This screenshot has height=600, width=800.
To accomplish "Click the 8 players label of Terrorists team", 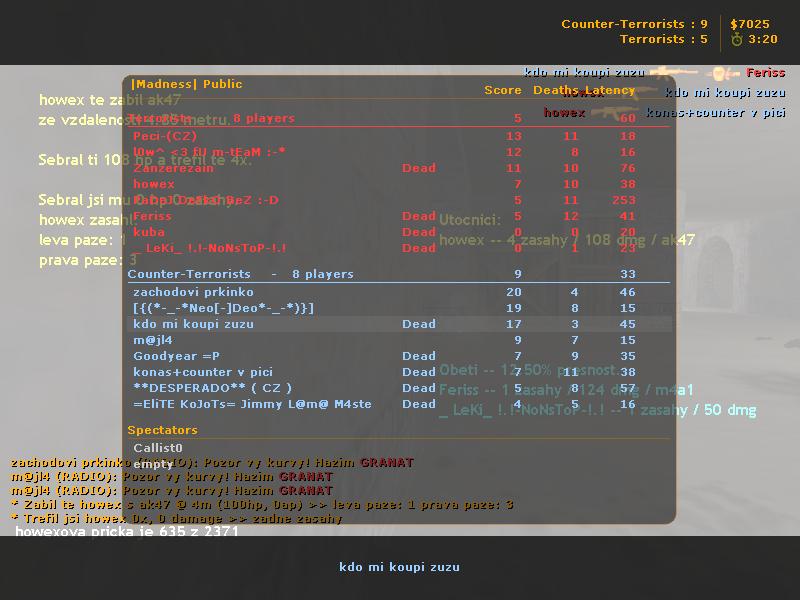I will [264, 118].
